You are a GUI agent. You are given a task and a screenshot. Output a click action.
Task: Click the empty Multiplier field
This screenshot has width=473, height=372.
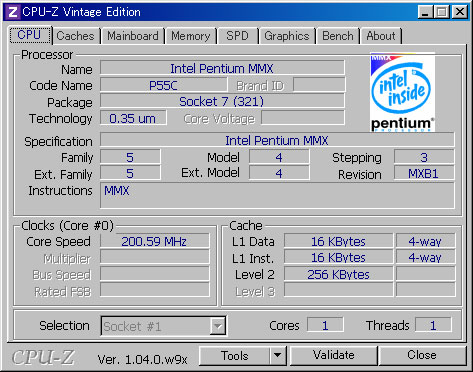(x=154, y=258)
